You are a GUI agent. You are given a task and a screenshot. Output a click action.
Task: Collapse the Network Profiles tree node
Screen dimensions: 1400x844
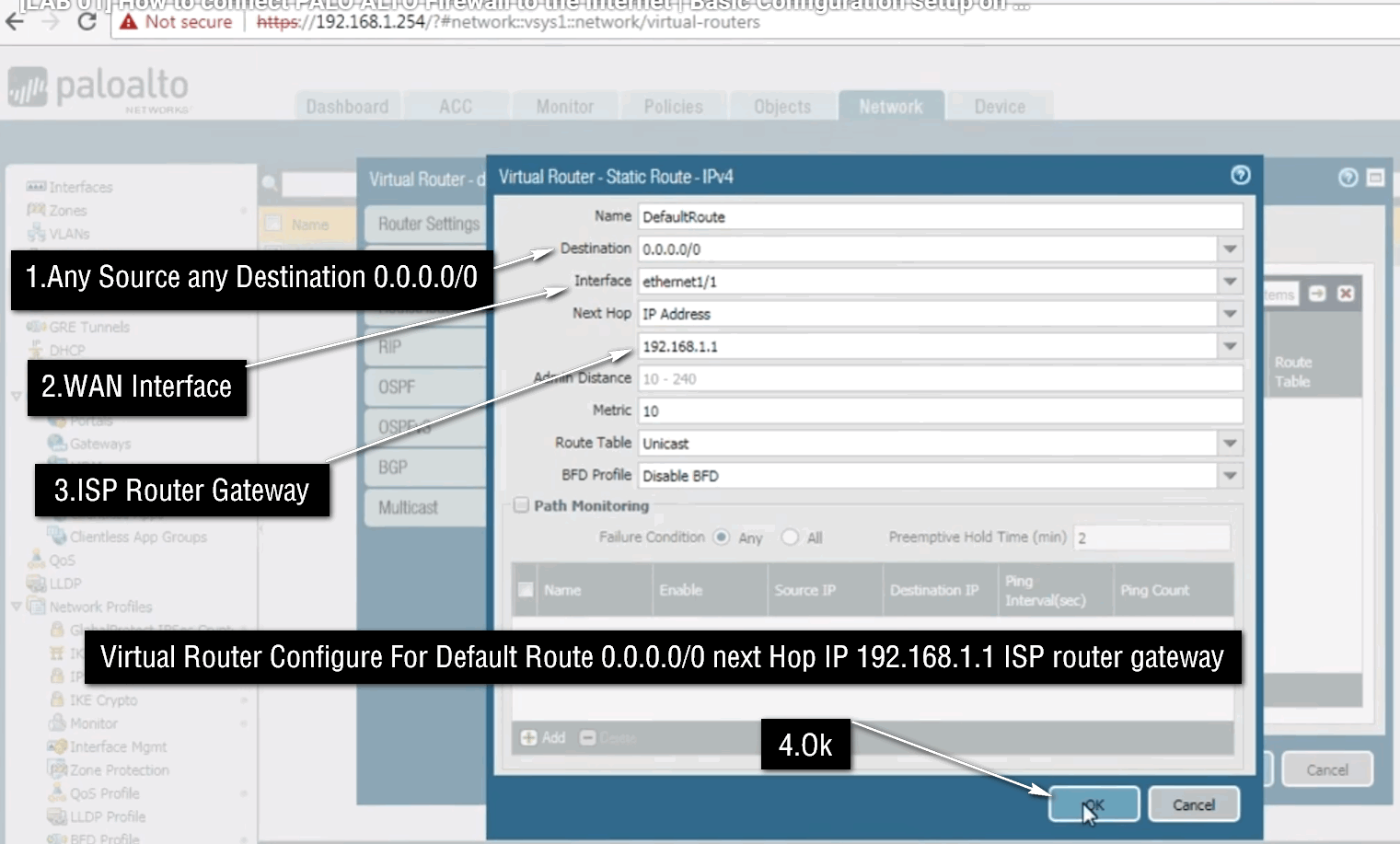click(16, 607)
